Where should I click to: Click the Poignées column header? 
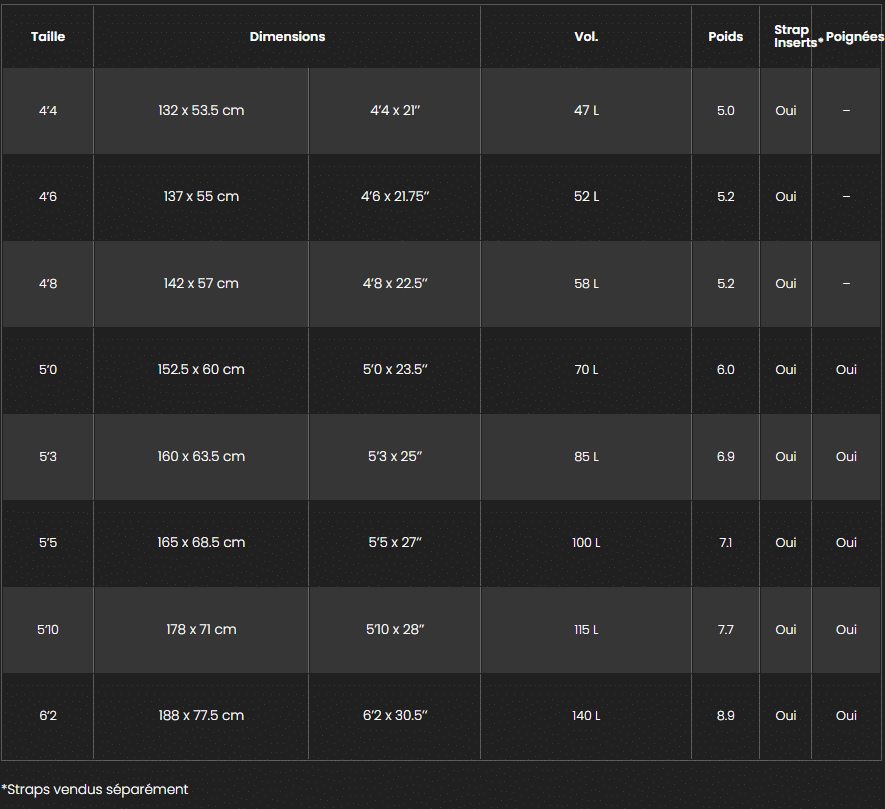pos(854,37)
